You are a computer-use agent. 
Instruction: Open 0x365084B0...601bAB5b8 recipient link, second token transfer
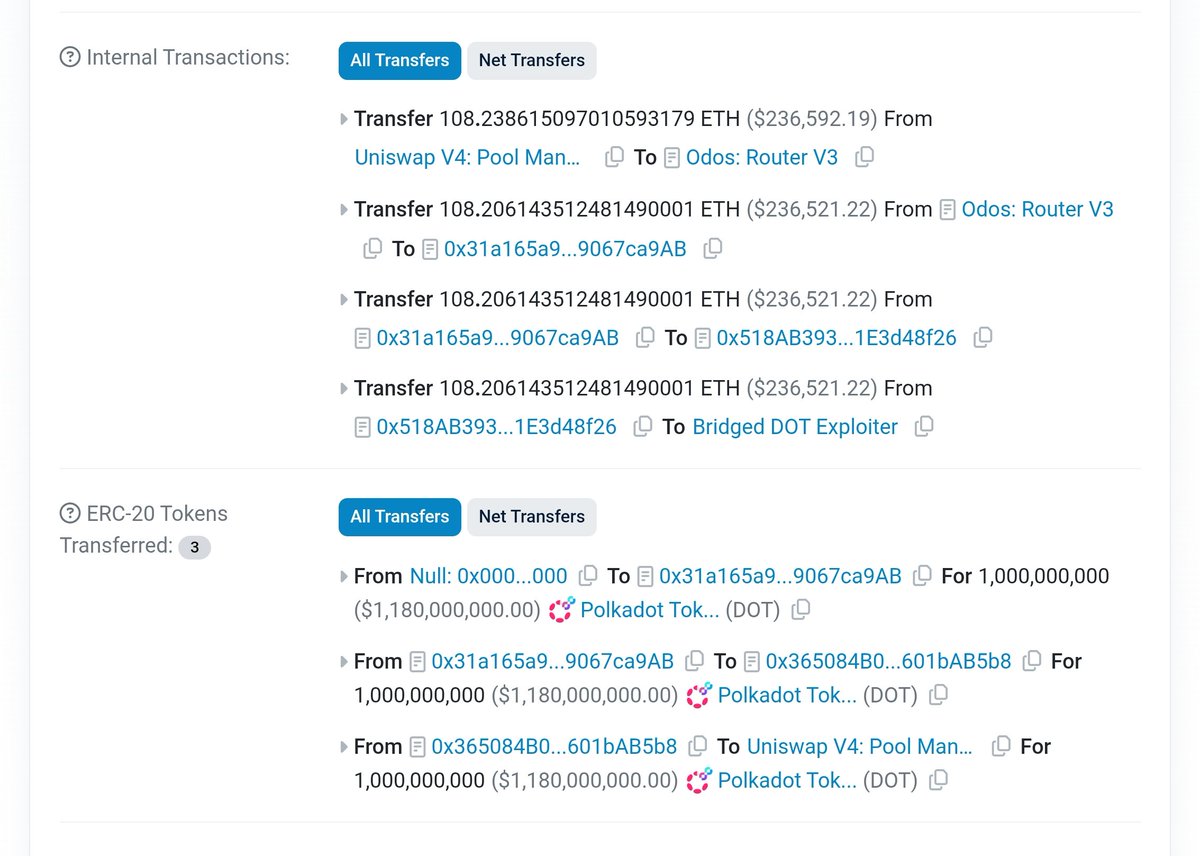click(888, 661)
